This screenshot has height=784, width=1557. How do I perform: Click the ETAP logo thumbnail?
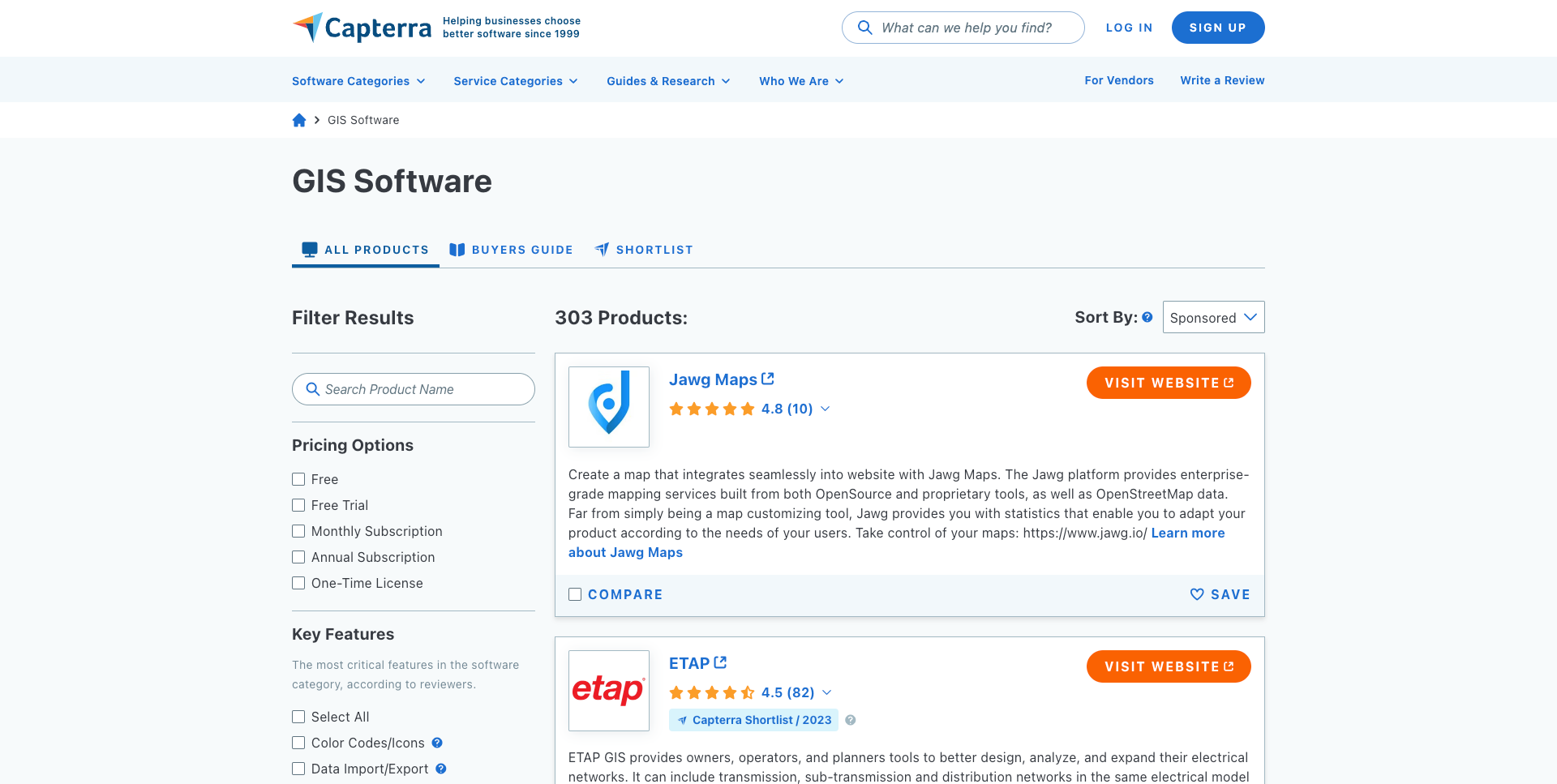pyautogui.click(x=609, y=691)
